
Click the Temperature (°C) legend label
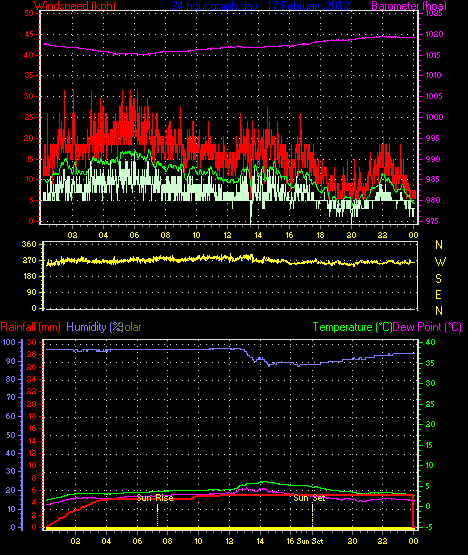point(352,327)
